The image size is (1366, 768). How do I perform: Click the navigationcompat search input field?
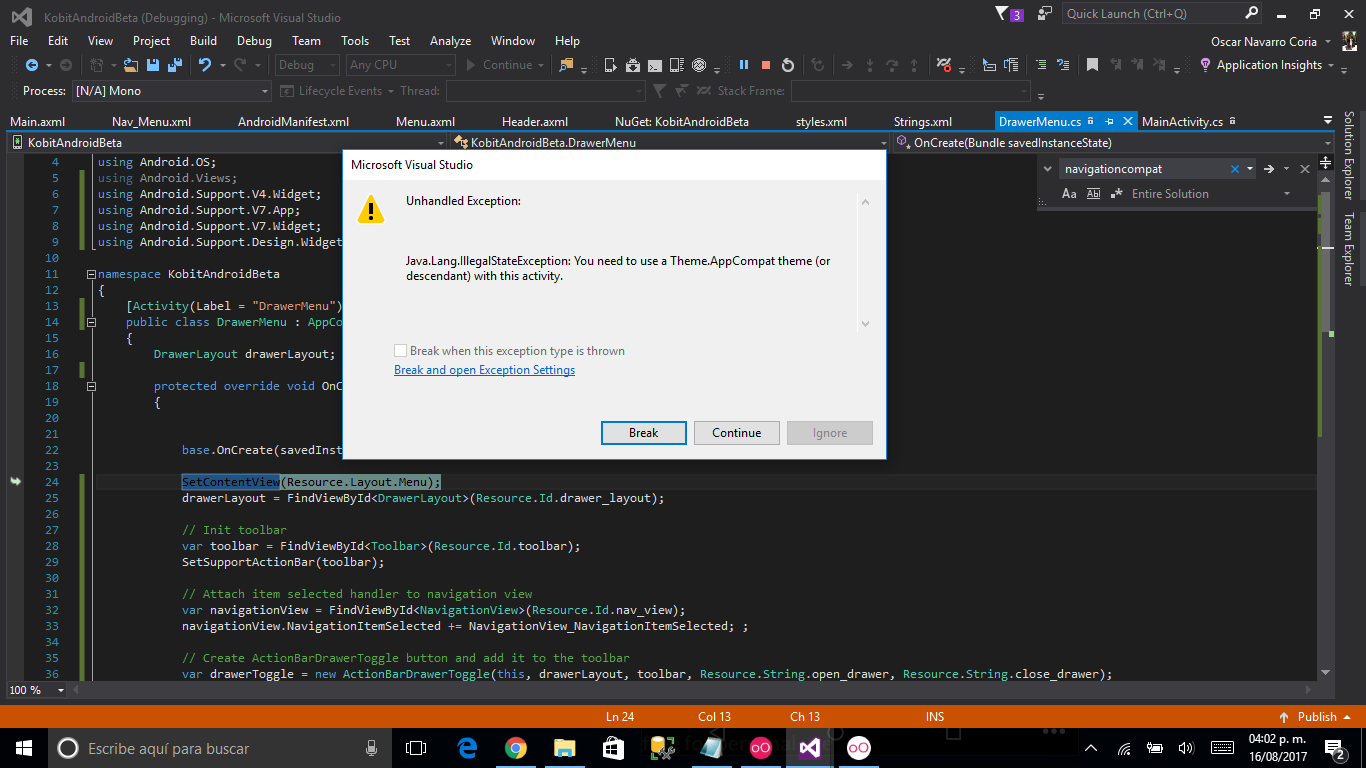tap(1143, 169)
